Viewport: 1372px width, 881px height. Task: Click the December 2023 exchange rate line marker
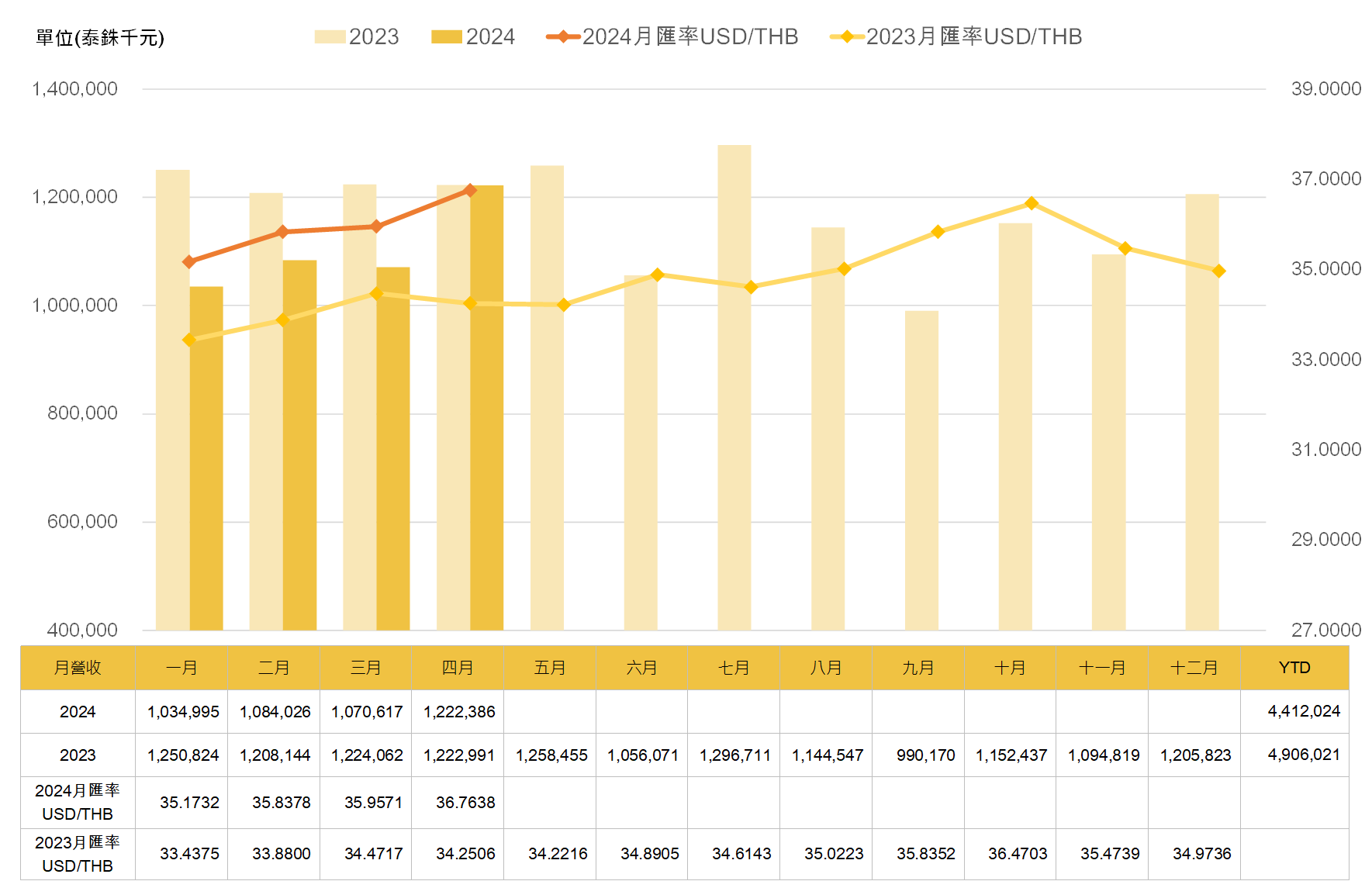point(1218,271)
